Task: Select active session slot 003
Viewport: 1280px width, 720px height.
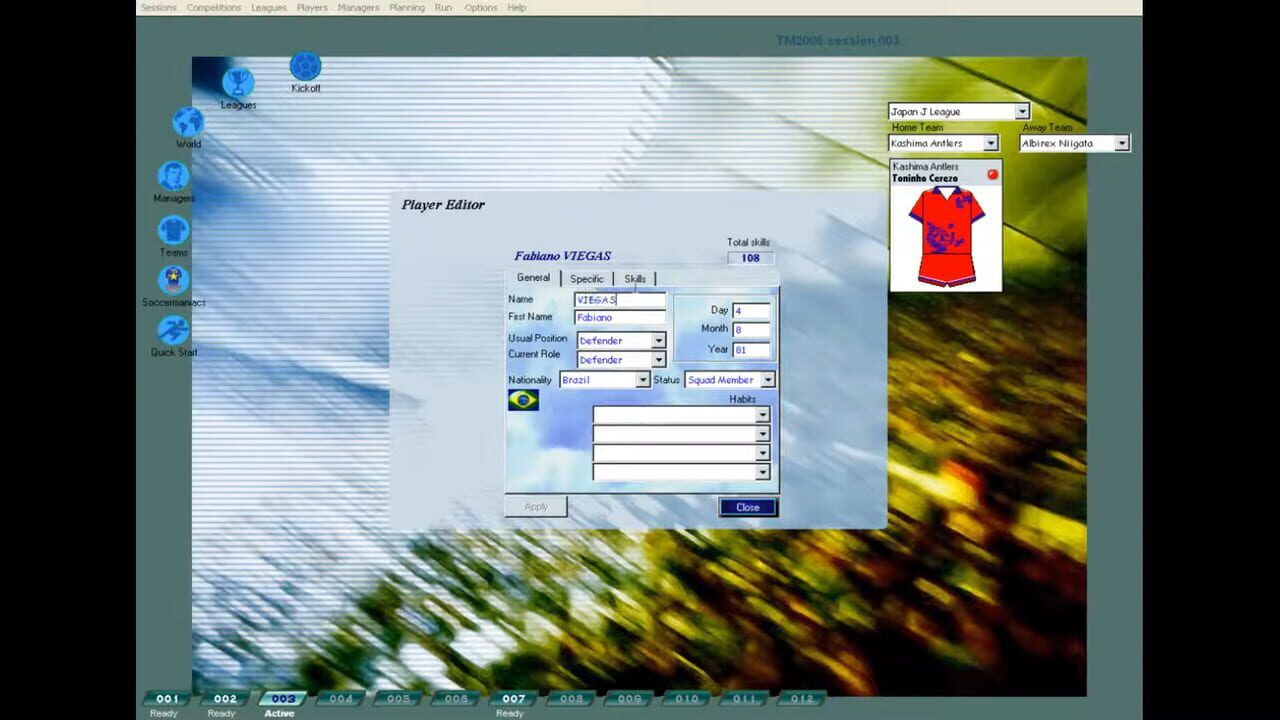Action: pos(283,699)
